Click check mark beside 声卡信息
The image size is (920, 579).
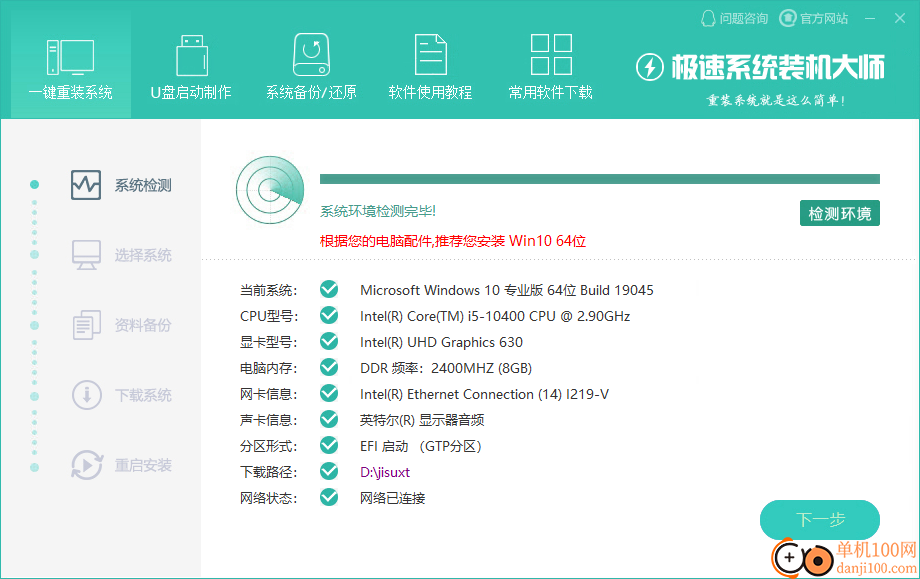tap(329, 419)
